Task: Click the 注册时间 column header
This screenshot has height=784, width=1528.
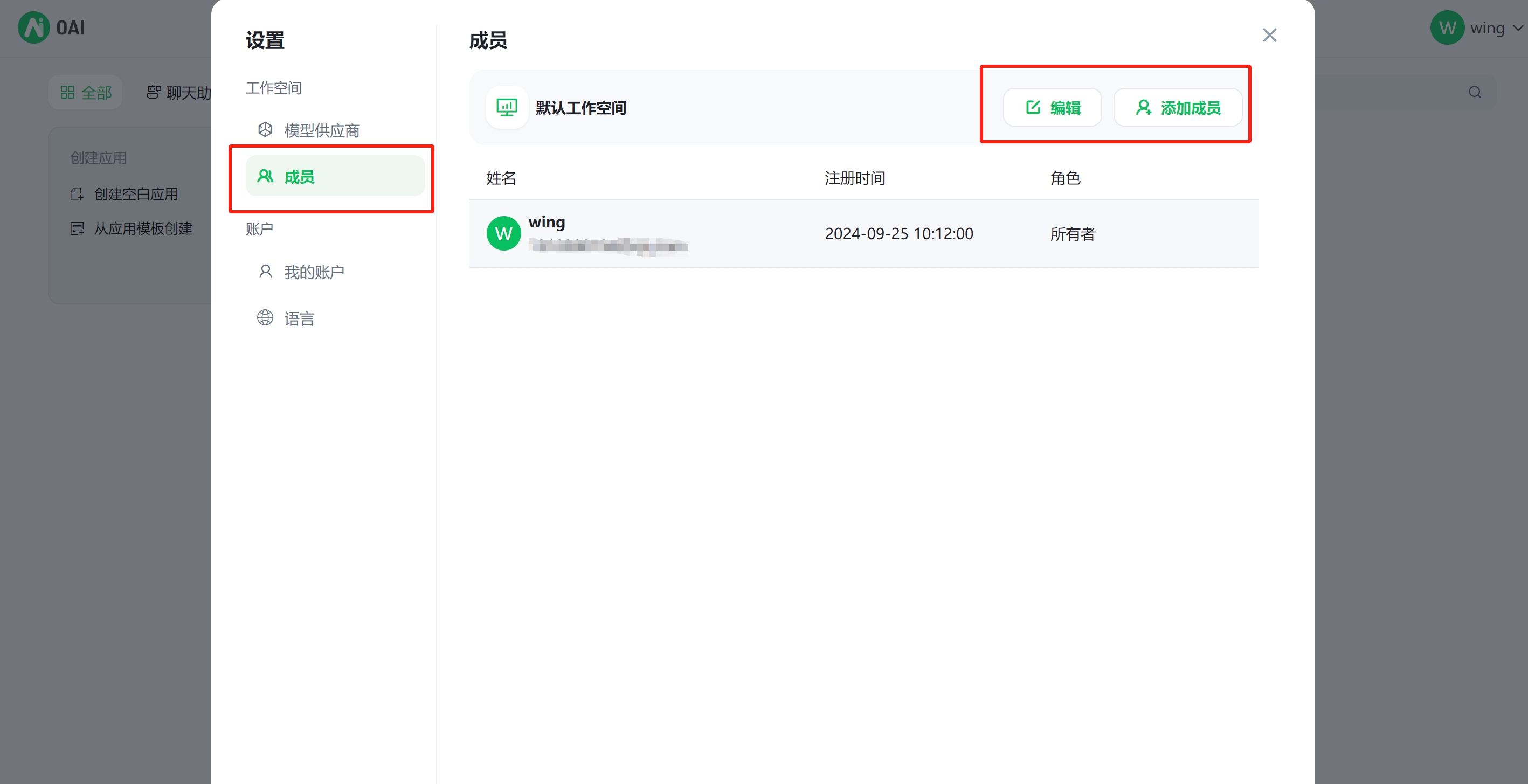Action: (x=855, y=178)
